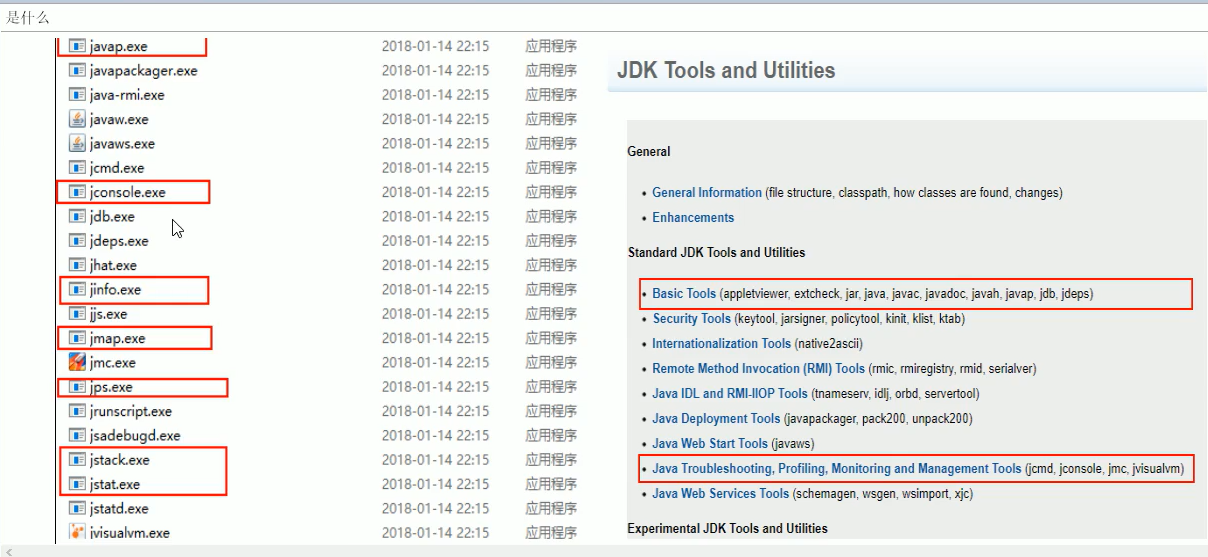
Task: Select the jcmd.exe file icon
Action: 77,167
